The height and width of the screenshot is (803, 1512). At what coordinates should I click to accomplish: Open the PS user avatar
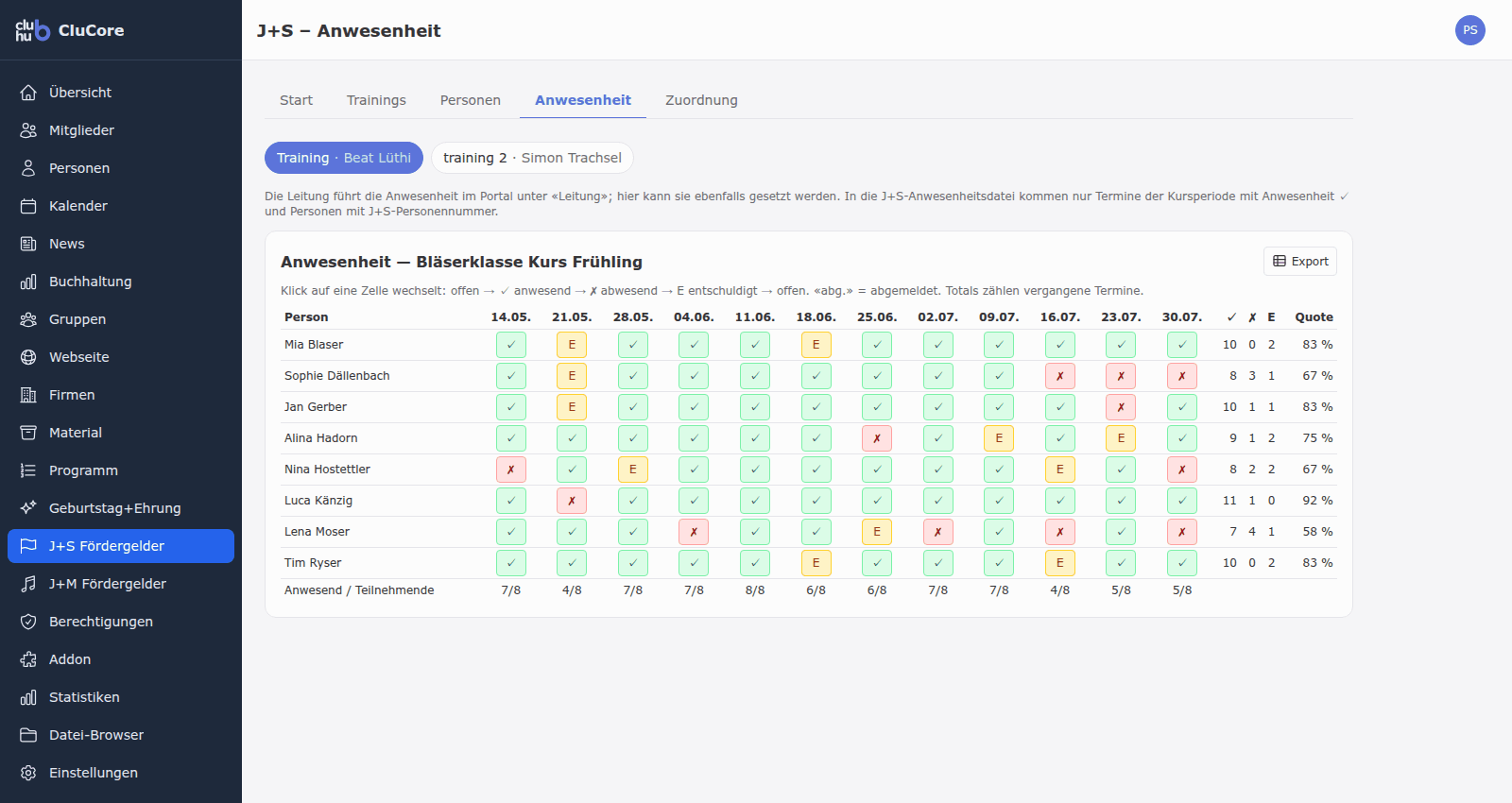click(1470, 30)
